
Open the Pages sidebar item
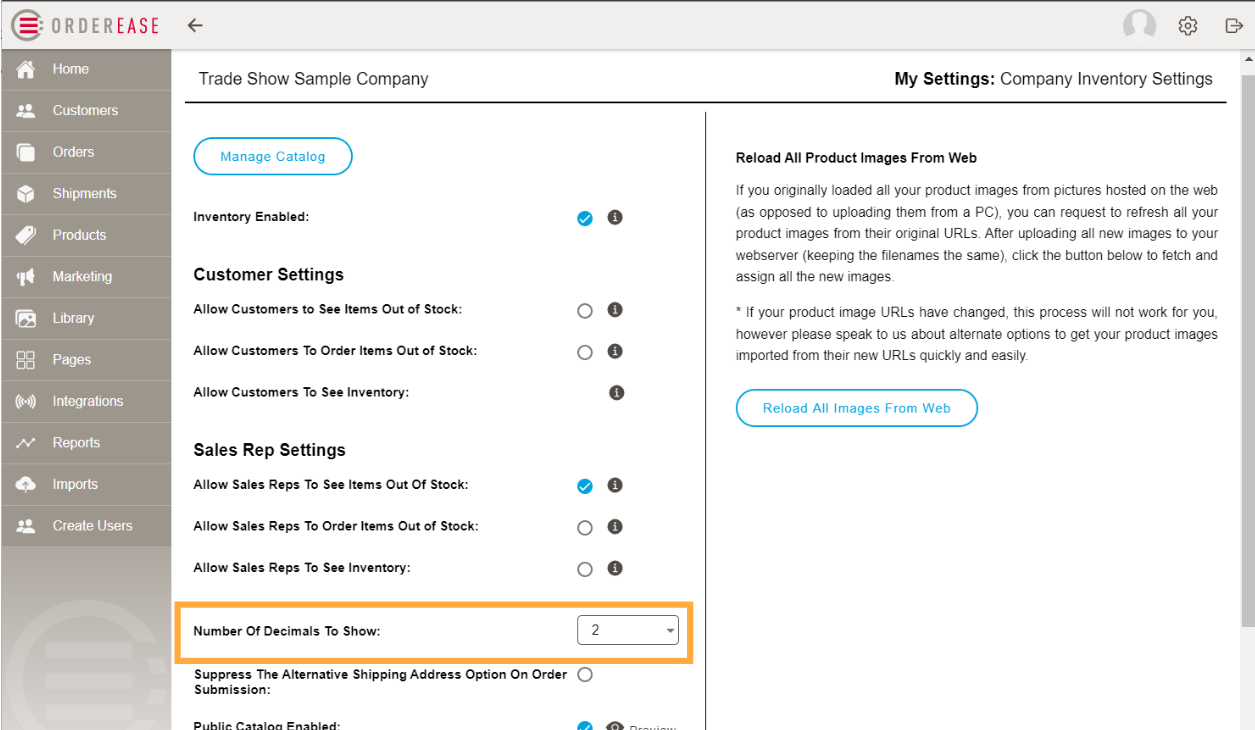(x=70, y=359)
